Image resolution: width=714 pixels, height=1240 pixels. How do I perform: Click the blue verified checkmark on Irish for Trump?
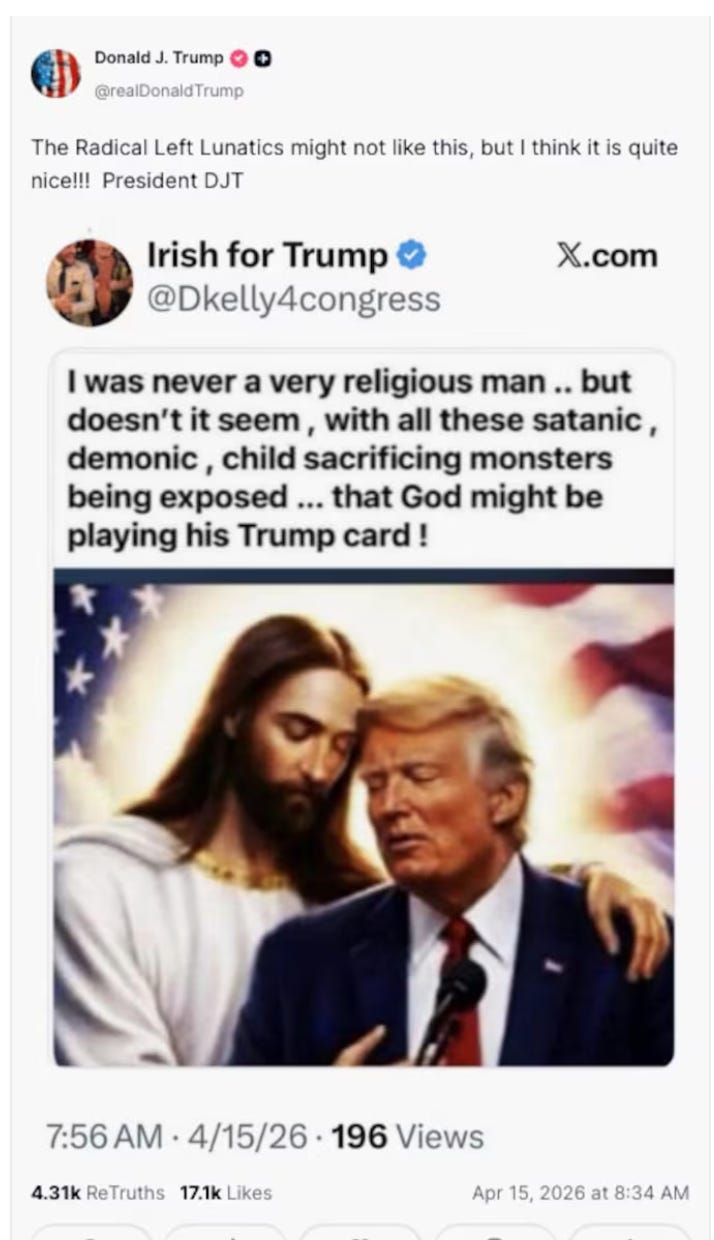(412, 256)
